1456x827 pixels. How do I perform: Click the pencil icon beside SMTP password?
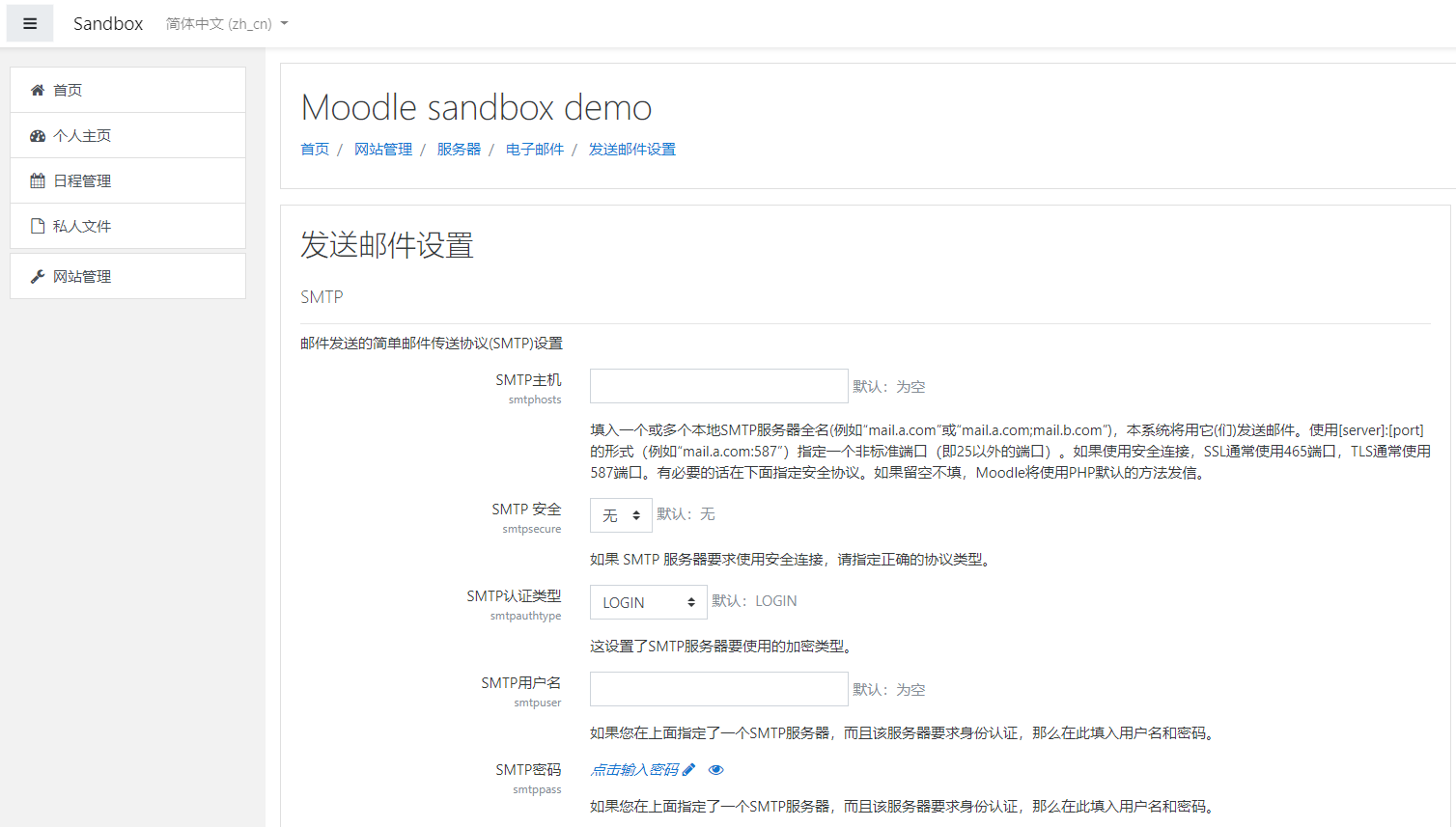point(688,770)
